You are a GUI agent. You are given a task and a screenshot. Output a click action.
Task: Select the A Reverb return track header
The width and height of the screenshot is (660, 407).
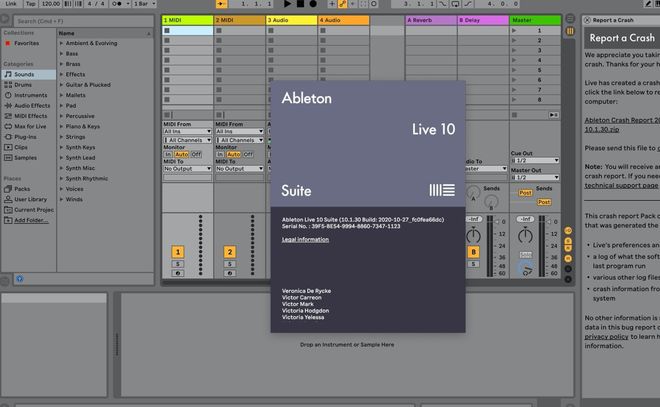pyautogui.click(x=430, y=19)
